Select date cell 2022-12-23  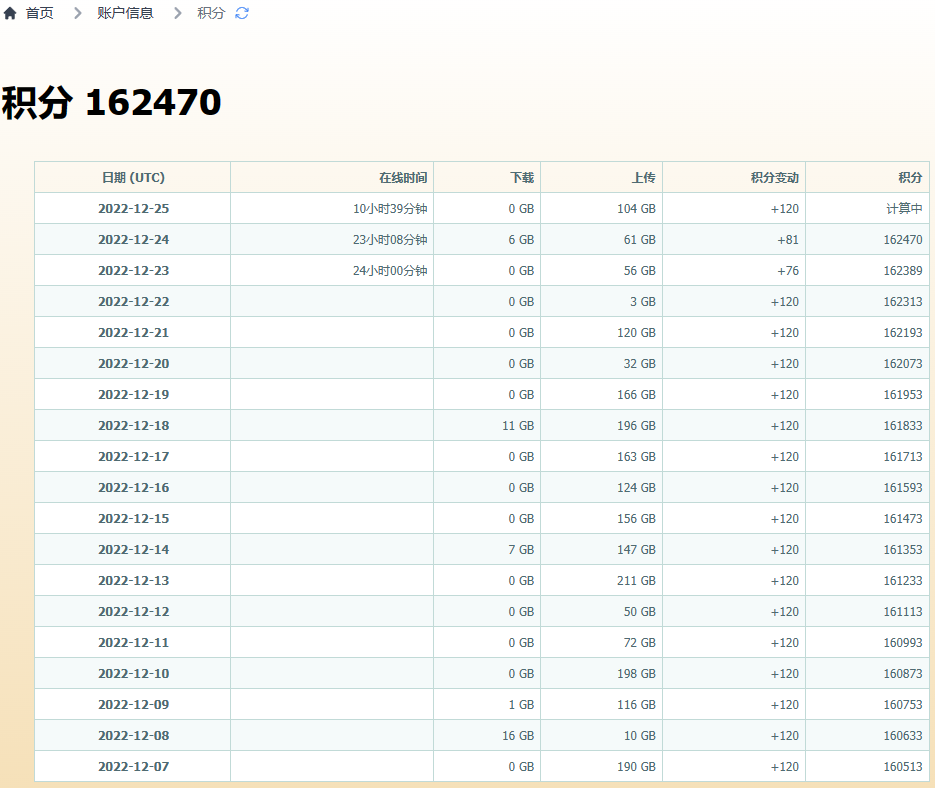click(x=134, y=271)
